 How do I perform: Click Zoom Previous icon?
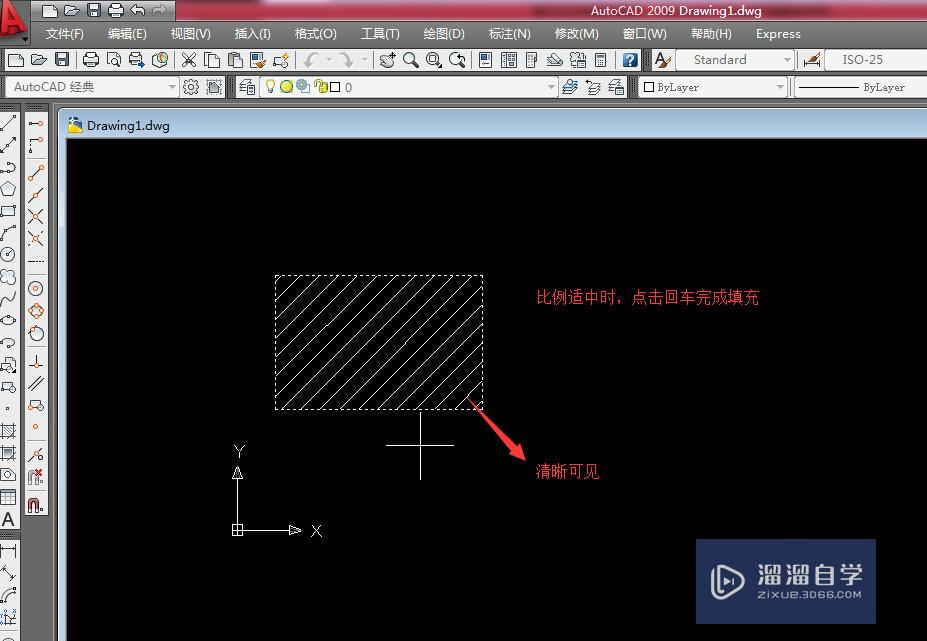tap(457, 60)
